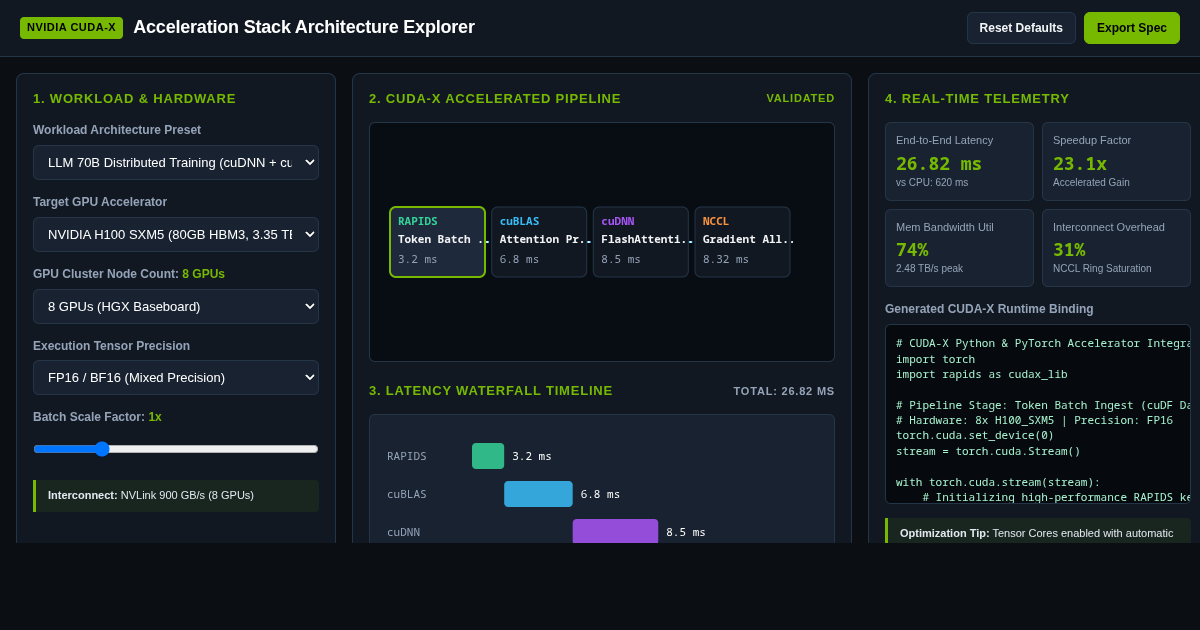This screenshot has height=630, width=1200.
Task: Select the RAPIDS Token Batch pipeline stage
Action: 437,242
